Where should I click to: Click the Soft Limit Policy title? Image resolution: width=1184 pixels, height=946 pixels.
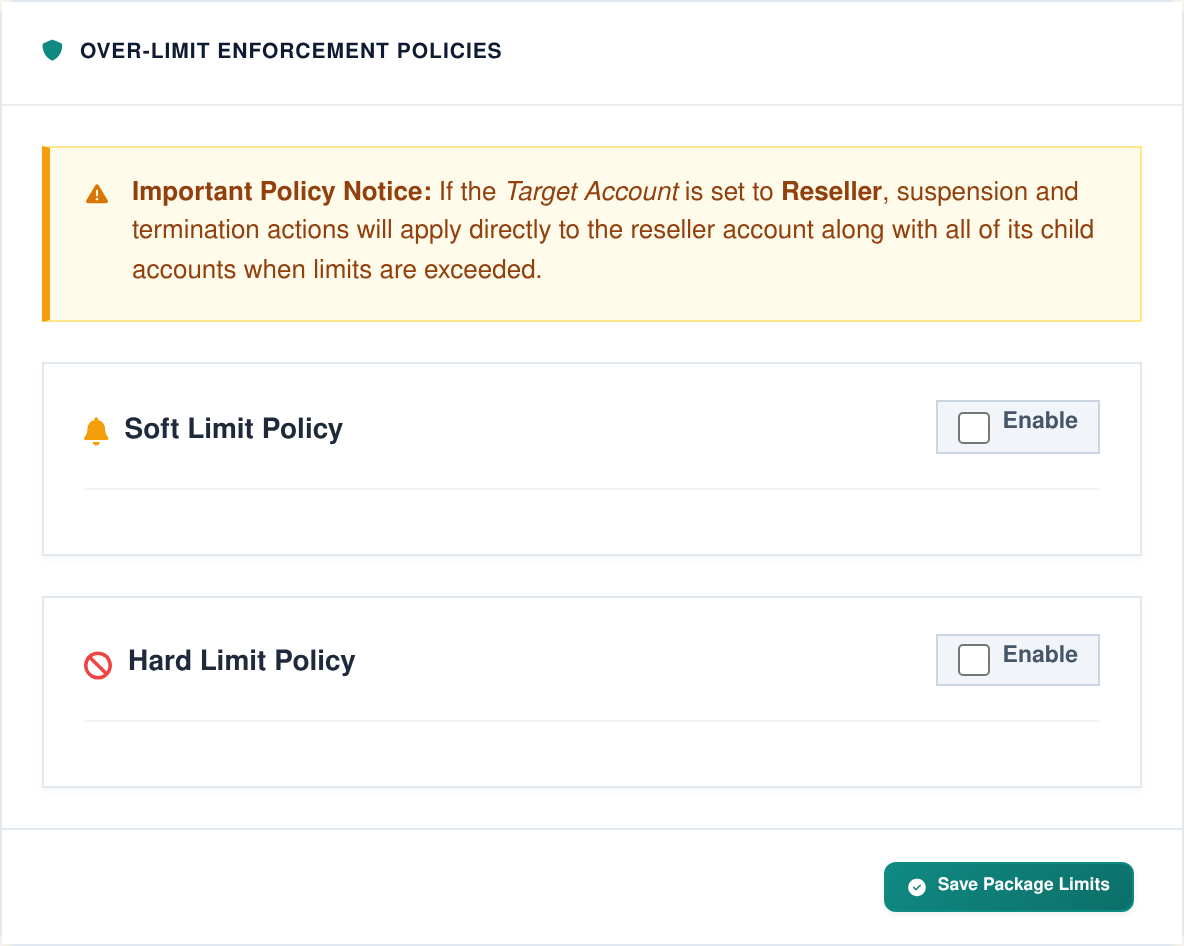[233, 429]
